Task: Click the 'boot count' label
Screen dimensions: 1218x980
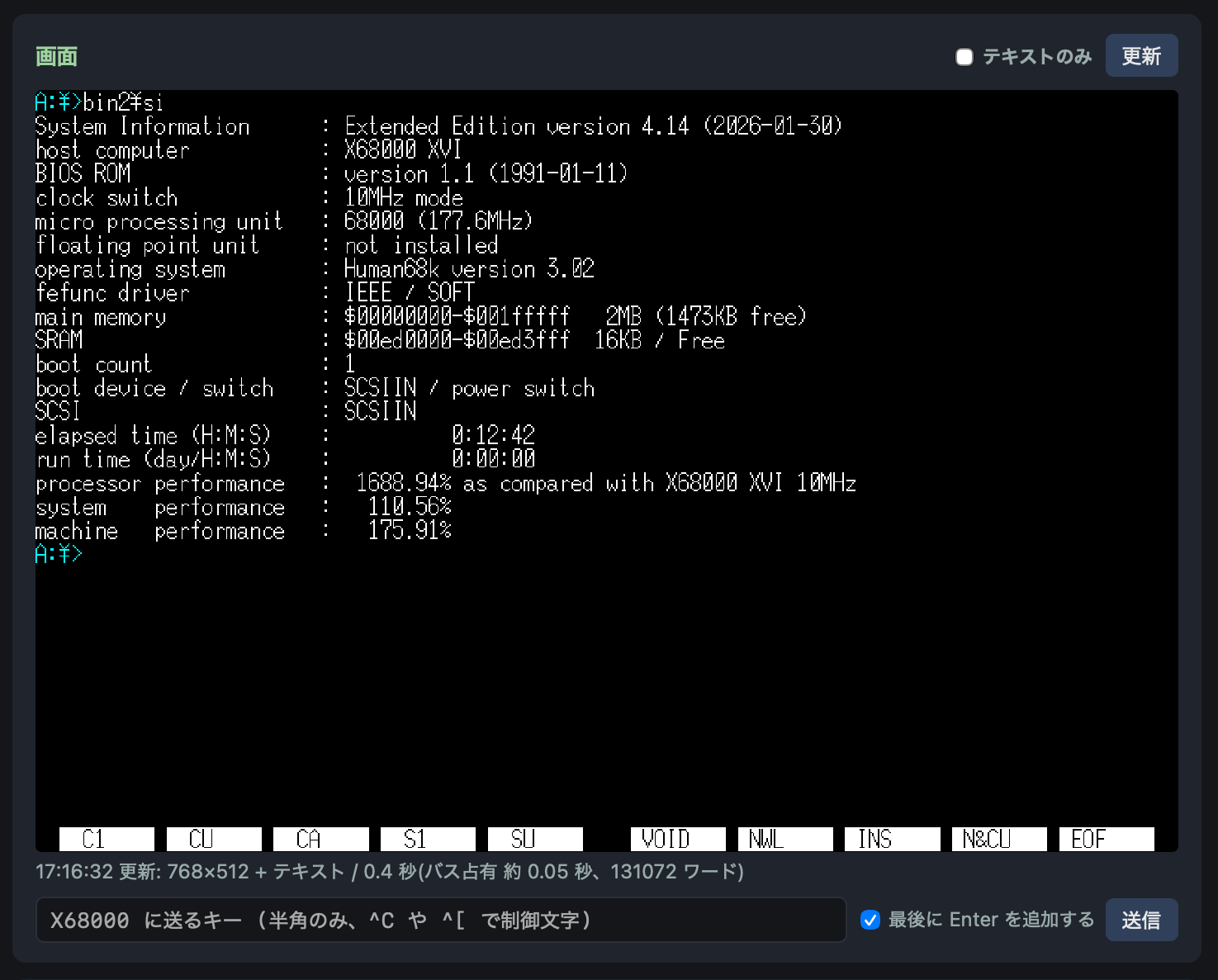Action: [x=94, y=364]
